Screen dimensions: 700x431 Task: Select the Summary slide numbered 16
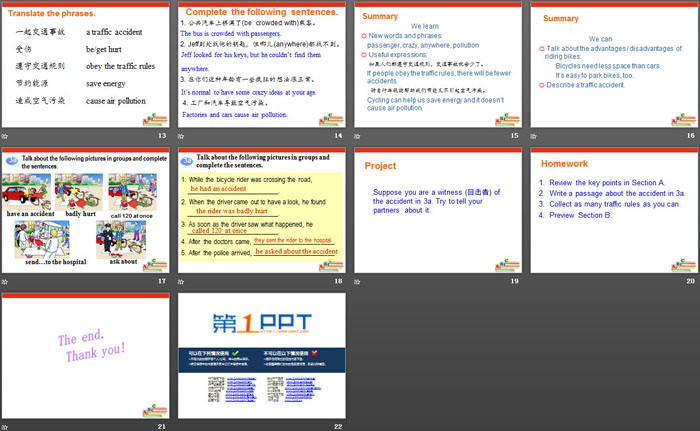(613, 68)
